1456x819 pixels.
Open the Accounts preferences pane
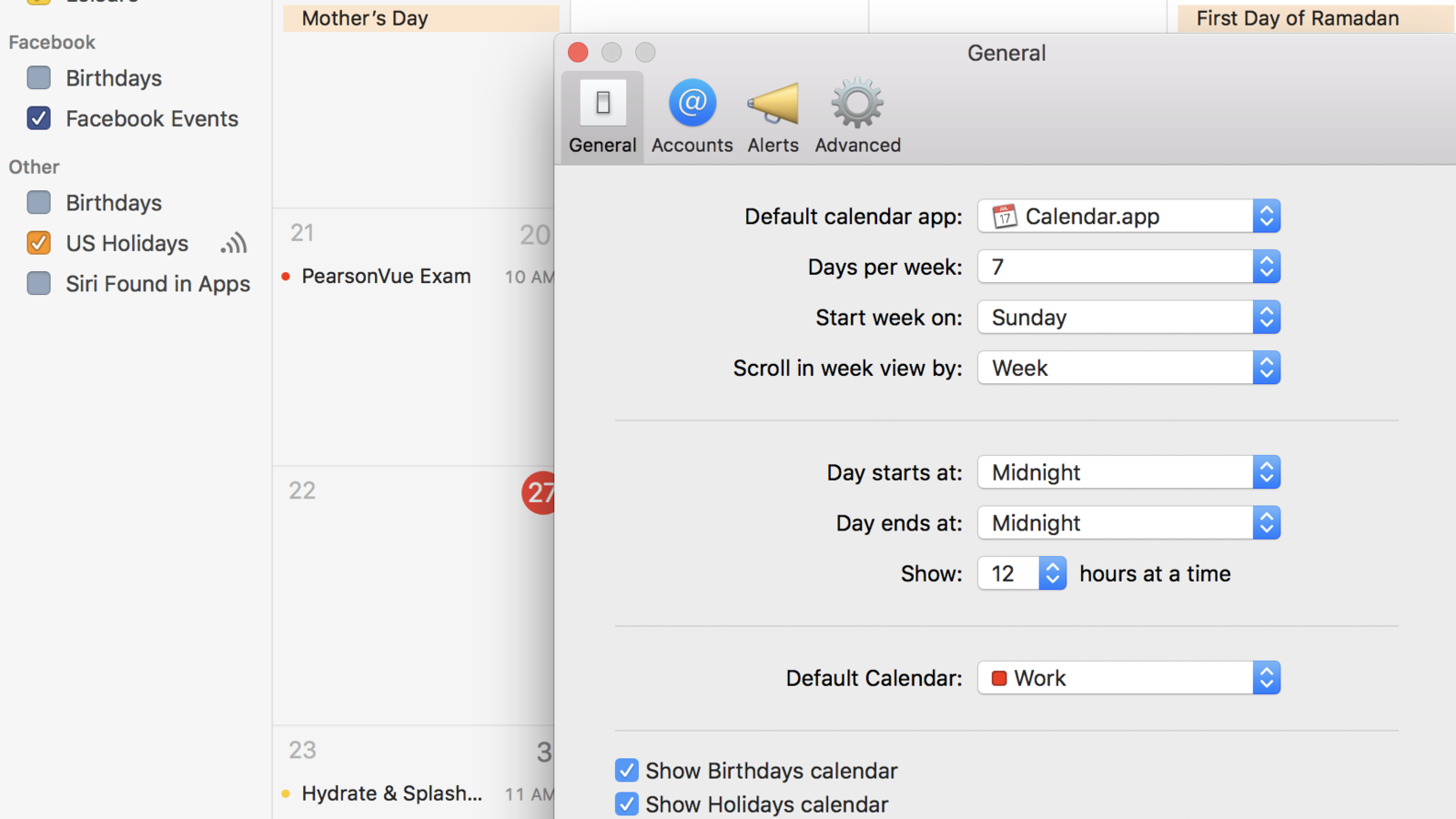692,114
